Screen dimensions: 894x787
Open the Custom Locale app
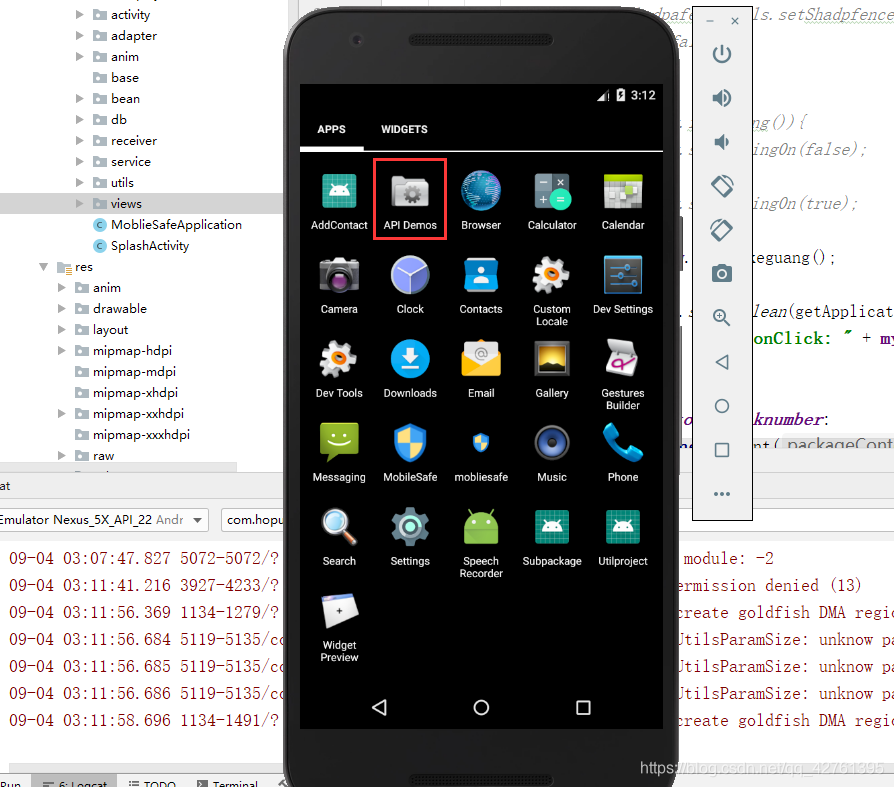[552, 291]
